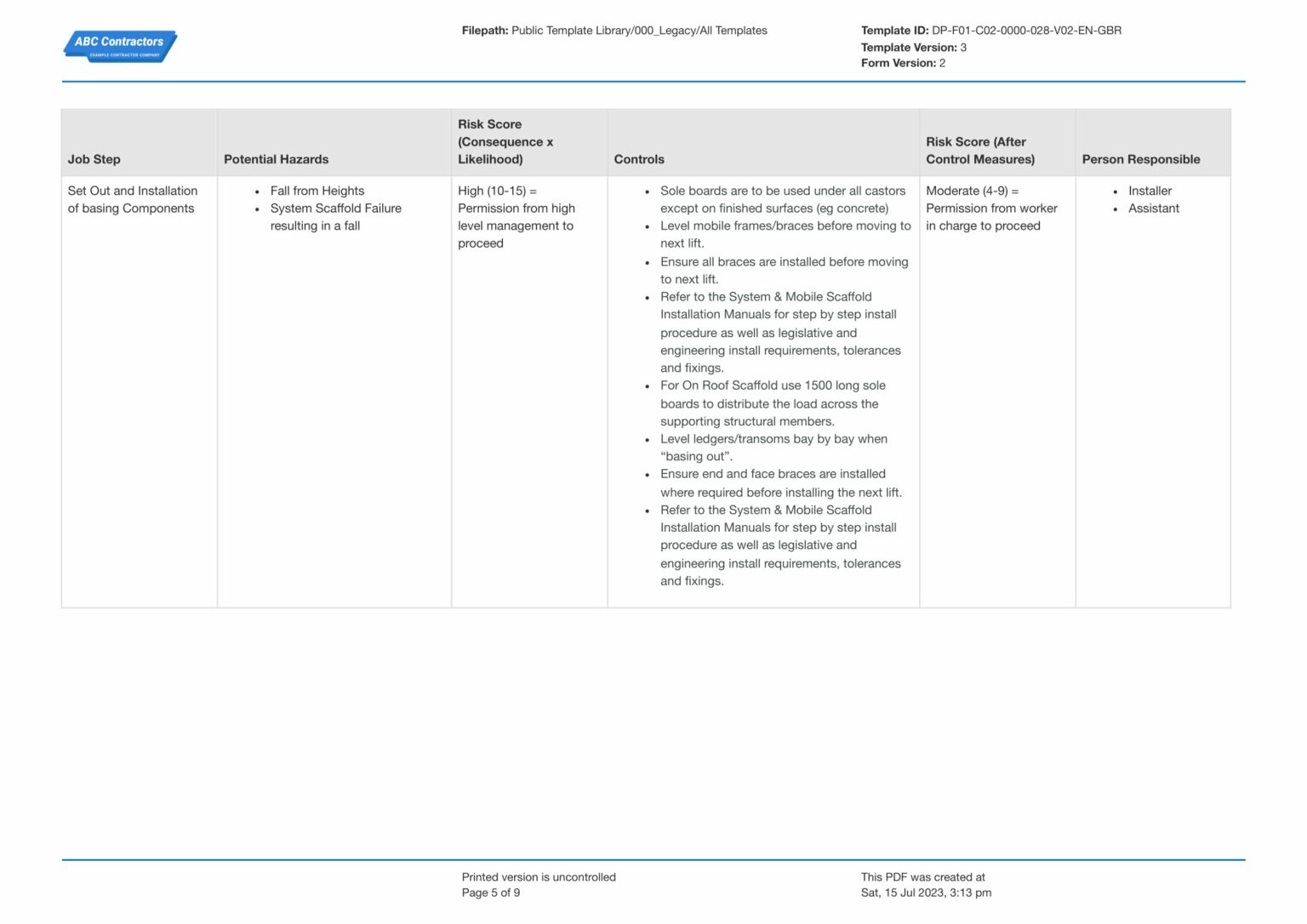Select the PDF creation timestamp in the footer
This screenshot has height=924, width=1307.
pyautogui.click(x=926, y=892)
